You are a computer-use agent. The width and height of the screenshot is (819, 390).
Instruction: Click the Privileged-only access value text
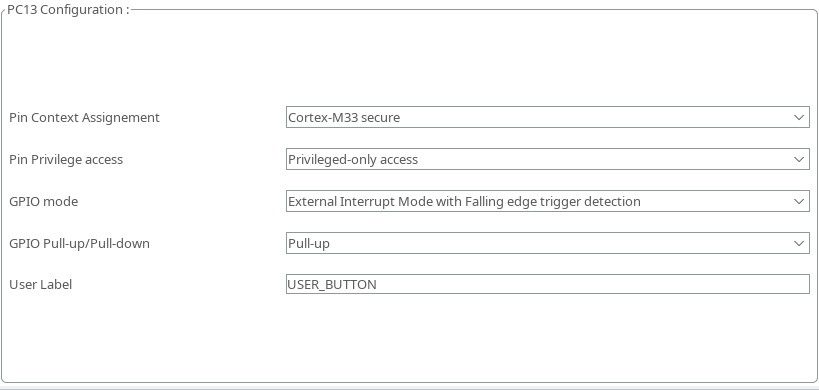pyautogui.click(x=353, y=160)
